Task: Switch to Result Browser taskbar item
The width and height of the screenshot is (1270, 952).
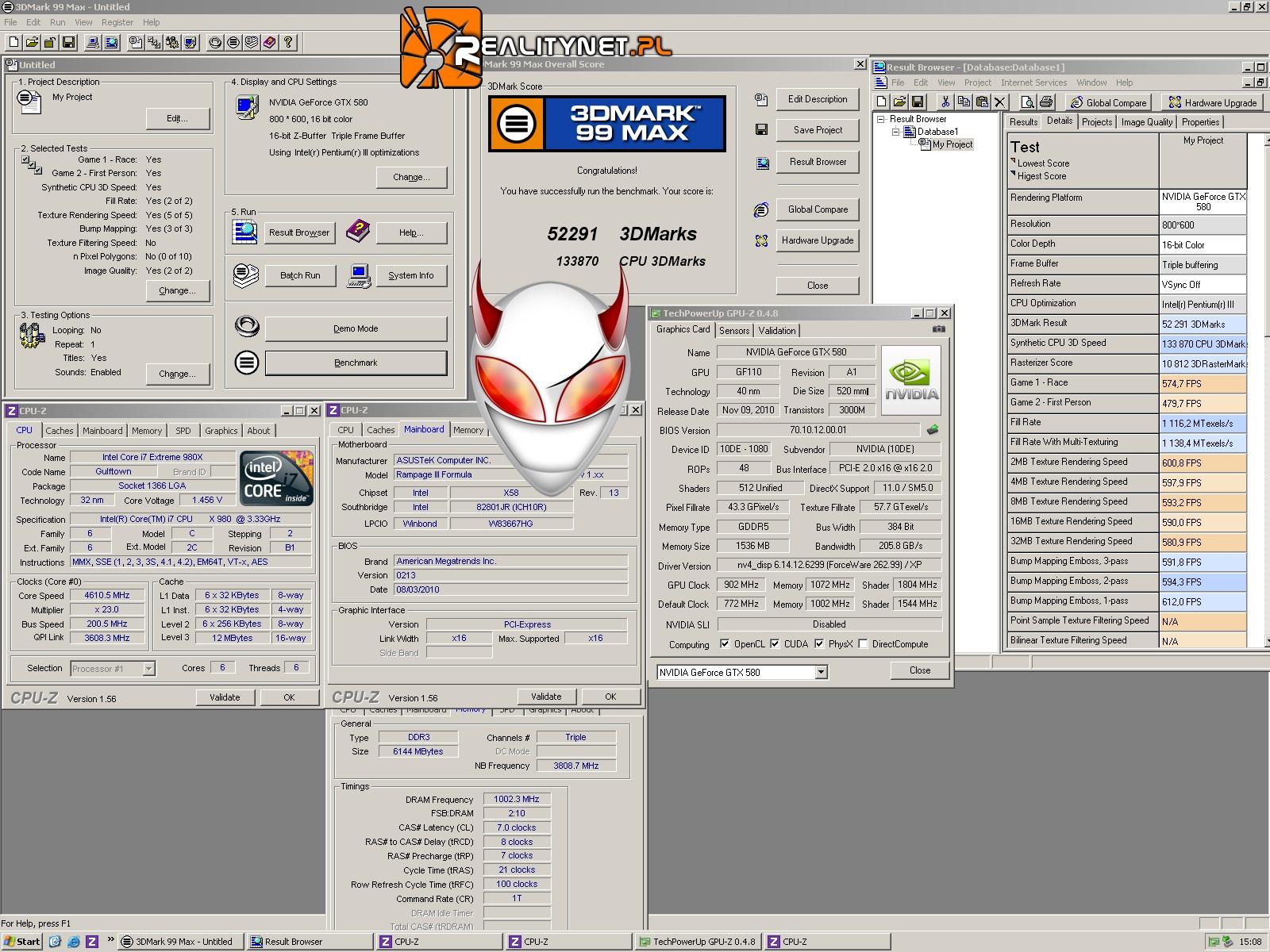Action: coord(310,942)
